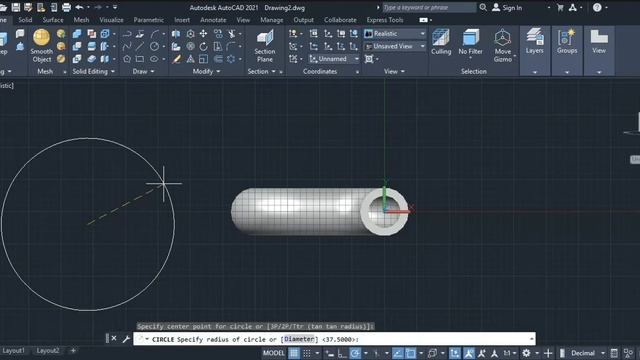Open the Unnamed UCS dropdown
Screen dimensions: 640x360
[x=334, y=59]
